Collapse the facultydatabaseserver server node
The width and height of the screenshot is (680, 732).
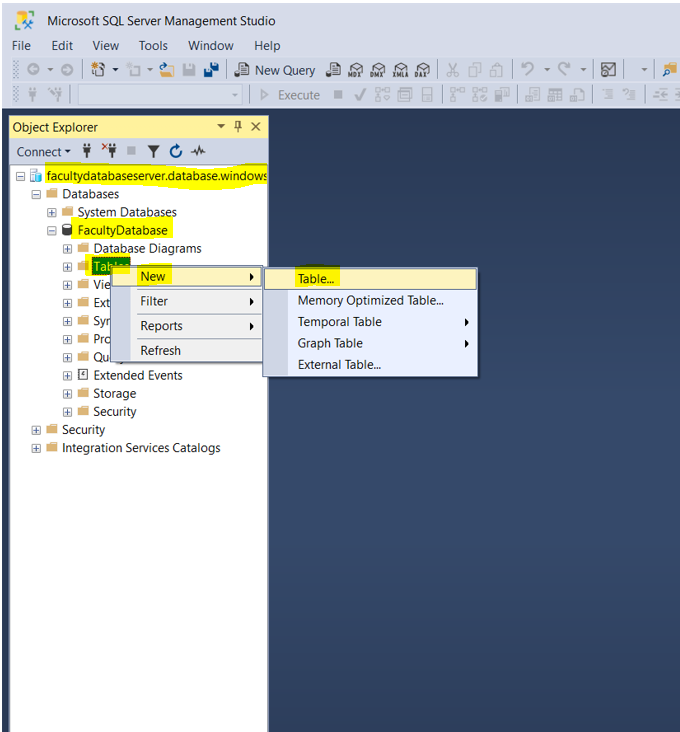(x=21, y=176)
